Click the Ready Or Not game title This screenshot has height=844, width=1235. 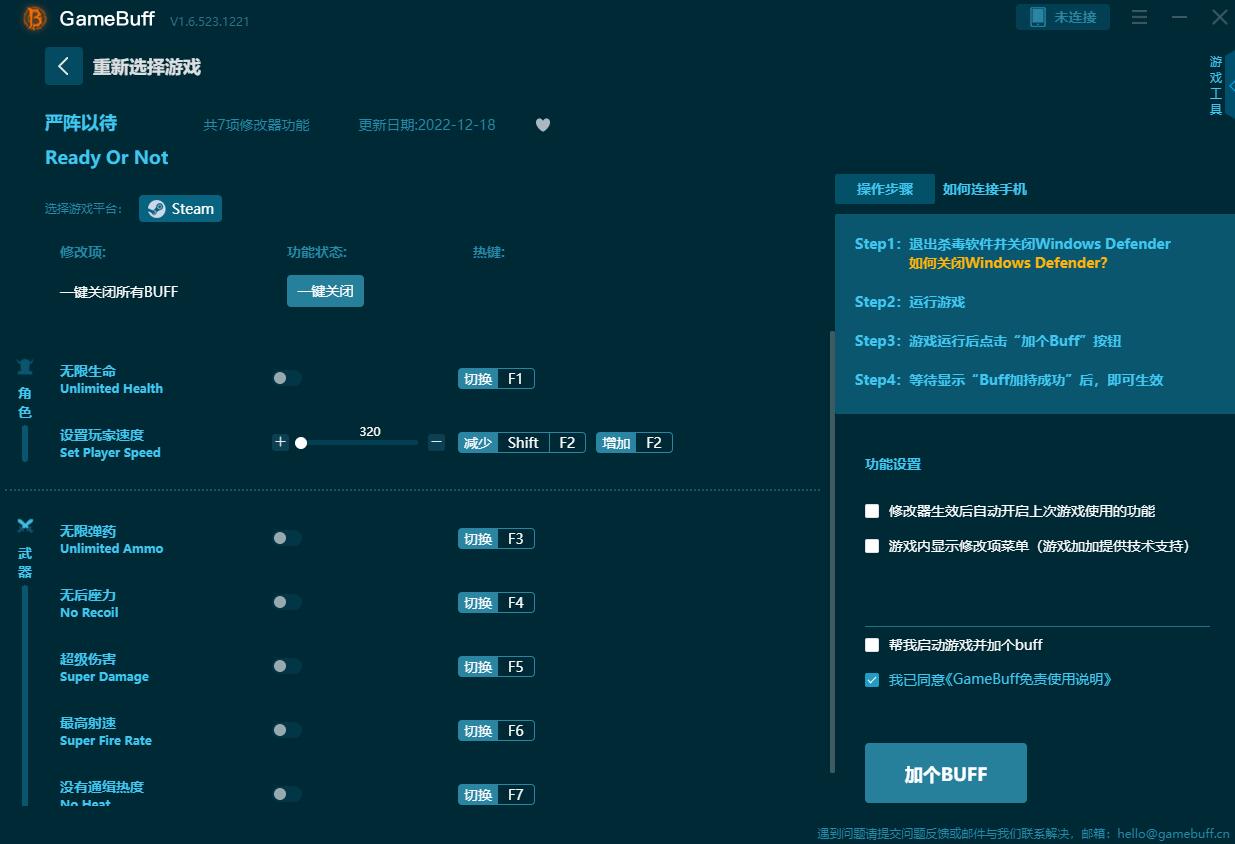click(x=107, y=157)
